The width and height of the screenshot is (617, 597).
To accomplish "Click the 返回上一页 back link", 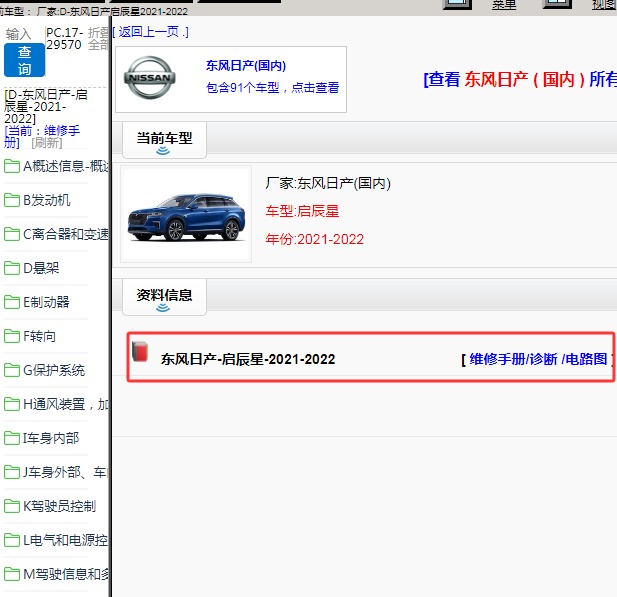I will pos(150,32).
